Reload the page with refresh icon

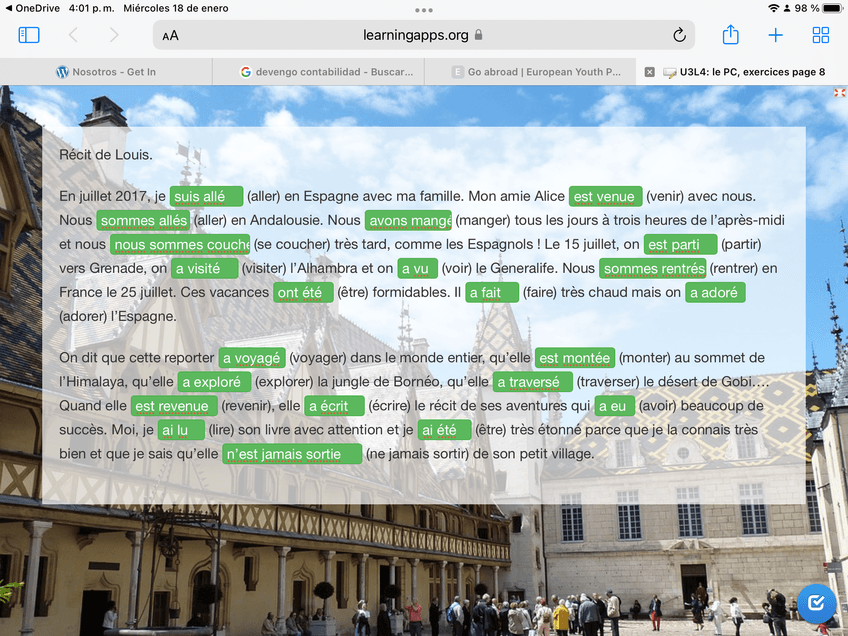[679, 35]
